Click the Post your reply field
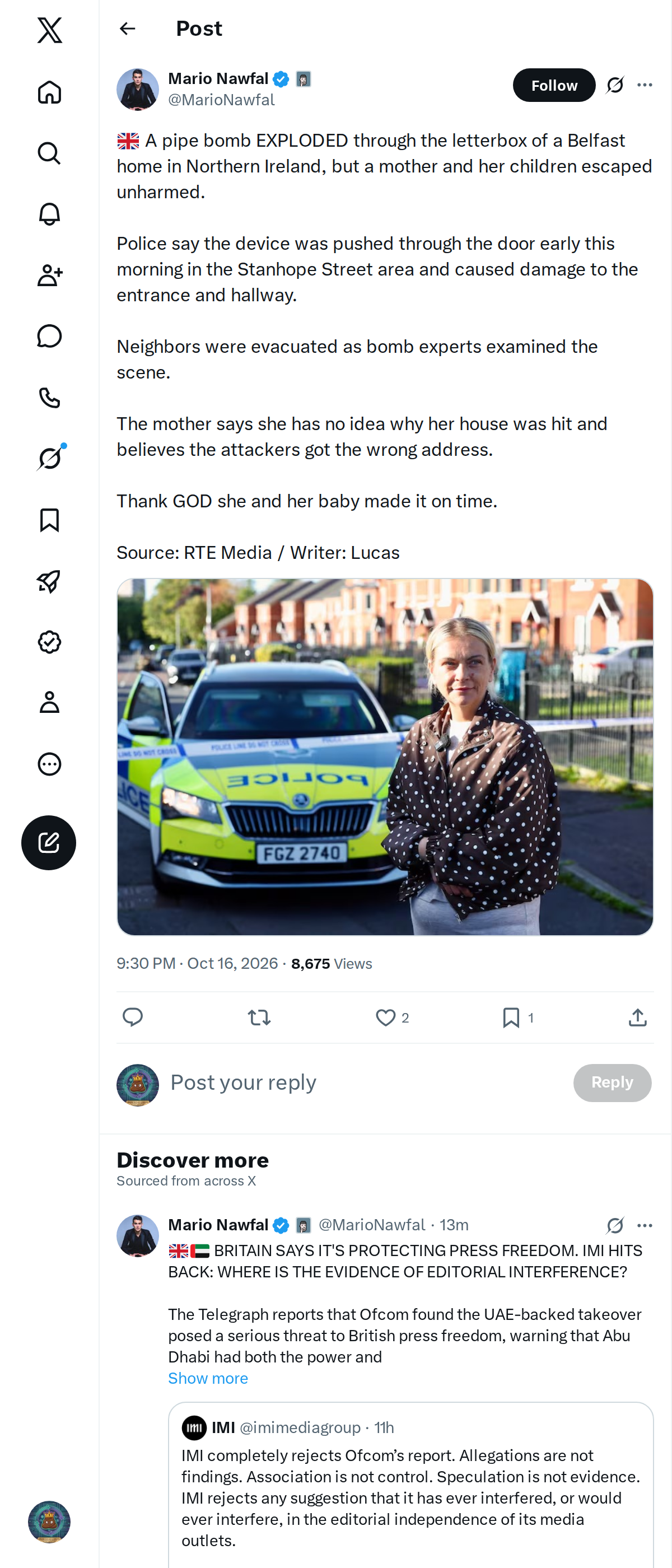 coord(365,1083)
